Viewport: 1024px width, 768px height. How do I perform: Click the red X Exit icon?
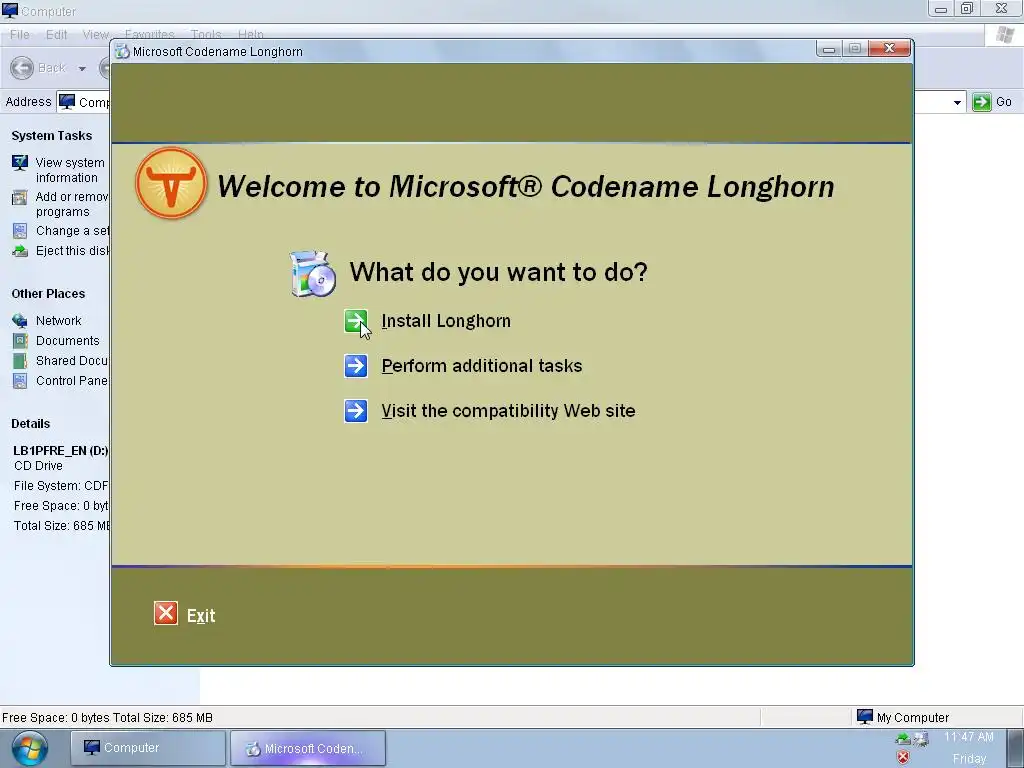[x=166, y=613]
